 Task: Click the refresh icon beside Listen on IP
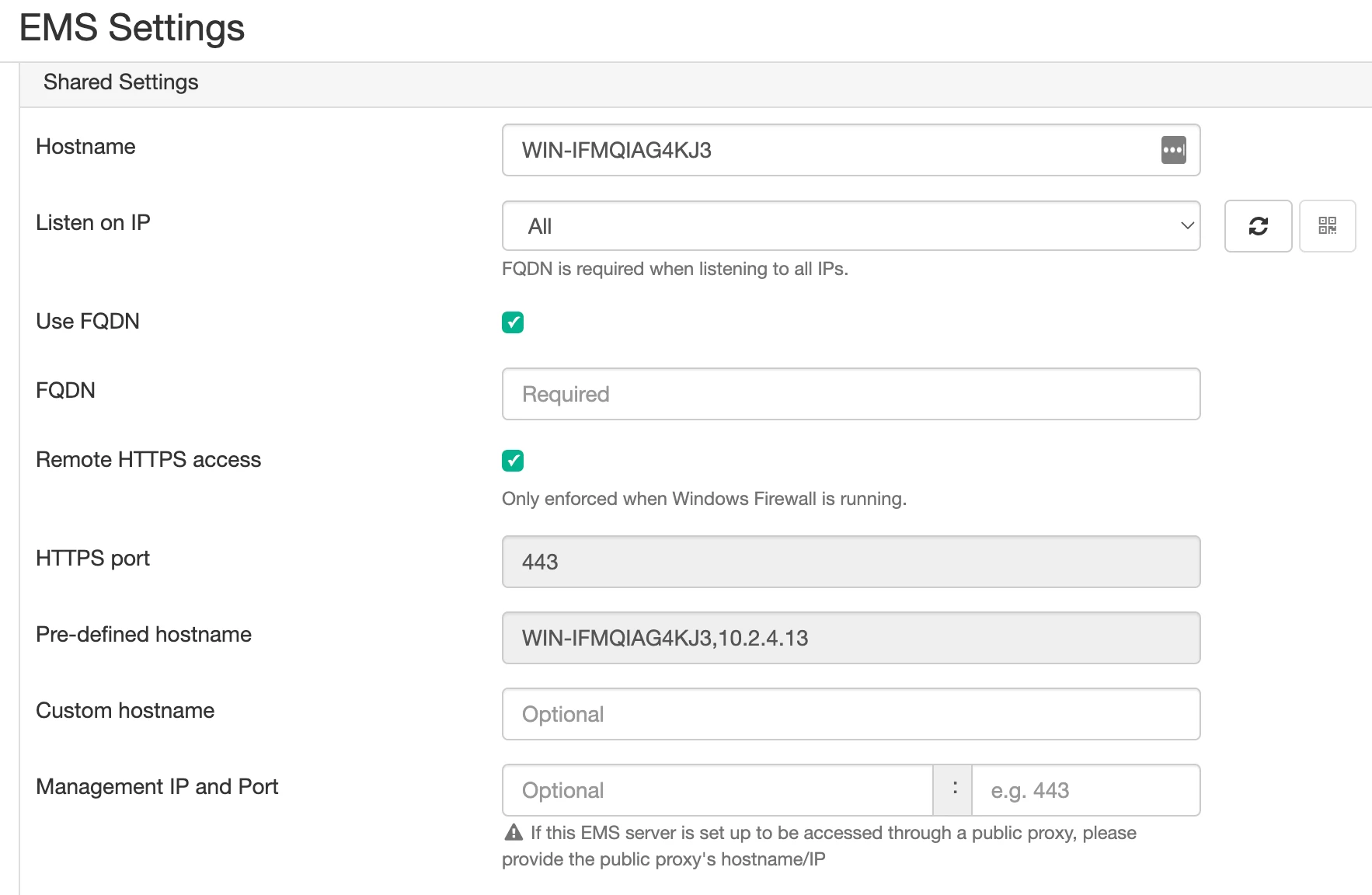pyautogui.click(x=1258, y=226)
